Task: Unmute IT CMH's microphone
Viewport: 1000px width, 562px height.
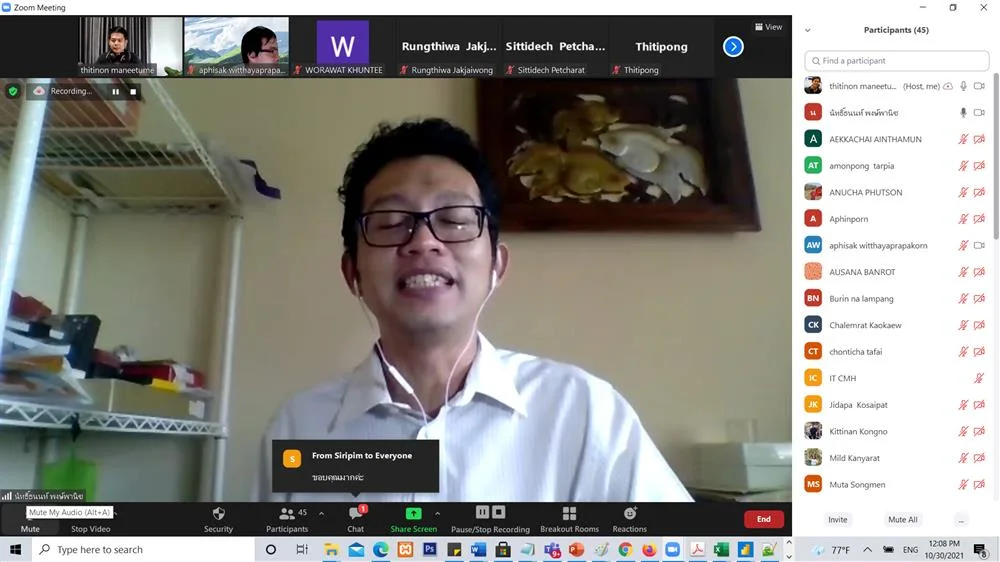Action: pyautogui.click(x=979, y=378)
